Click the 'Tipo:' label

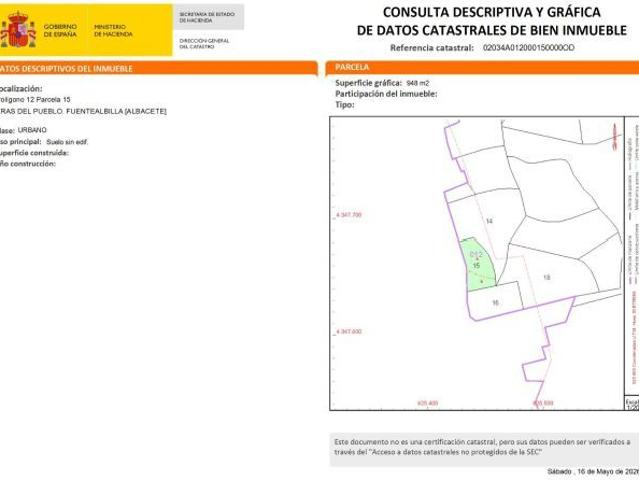pyautogui.click(x=344, y=105)
